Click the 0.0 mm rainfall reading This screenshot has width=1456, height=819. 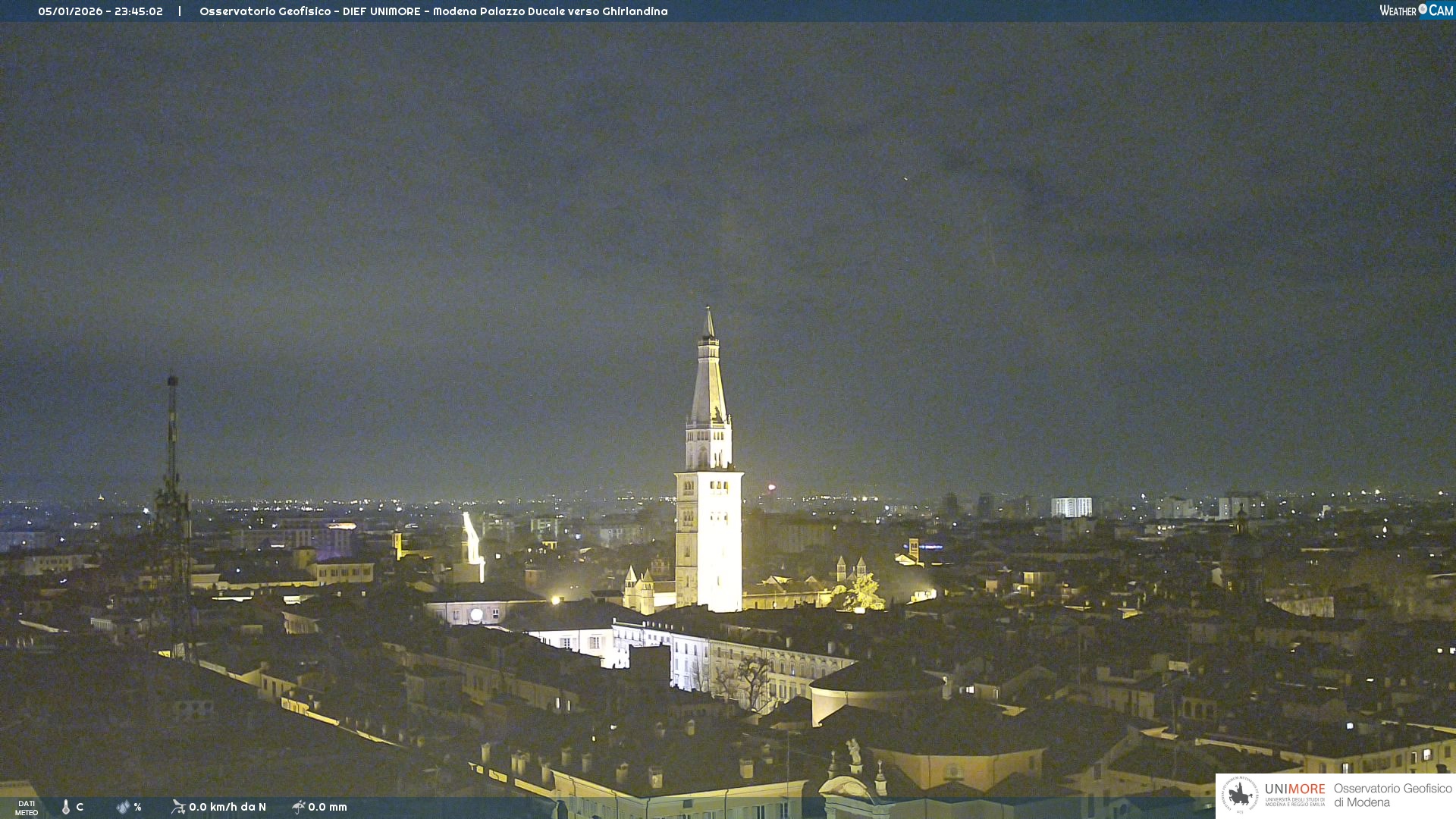pos(328,807)
